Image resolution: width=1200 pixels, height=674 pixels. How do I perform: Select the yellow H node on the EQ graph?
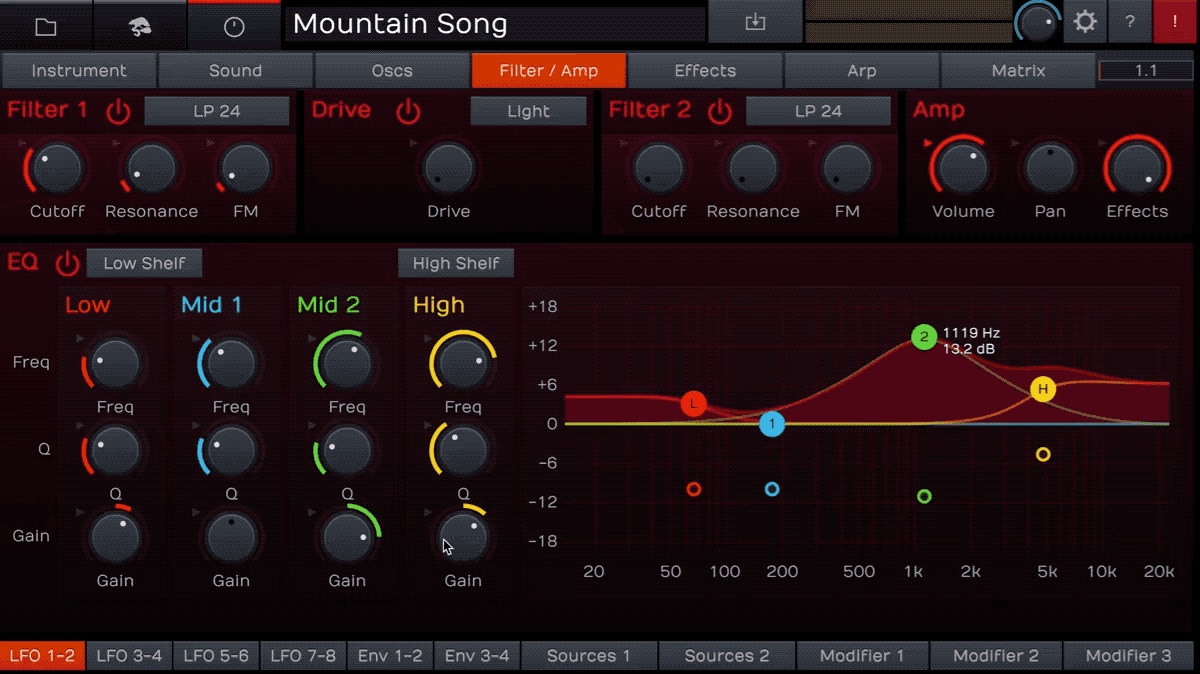coord(1043,389)
